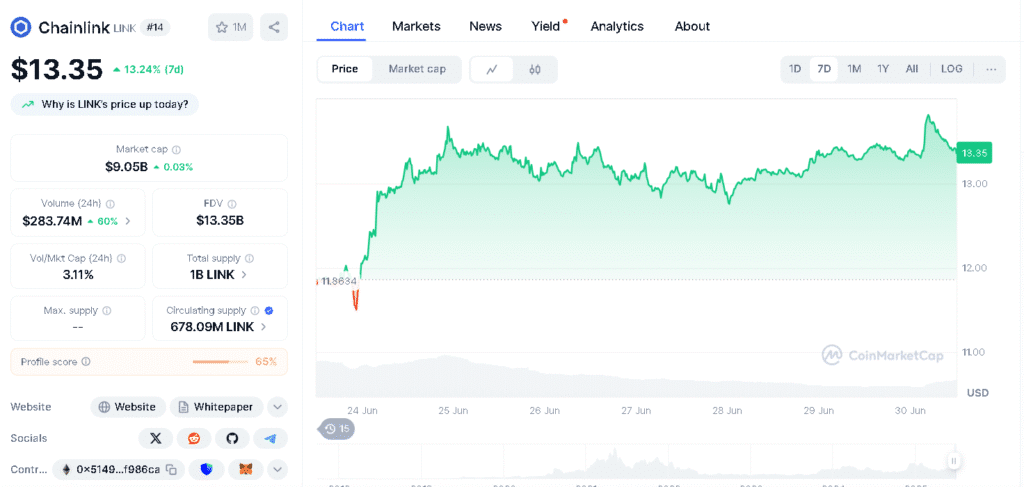Image resolution: width=1024 pixels, height=487 pixels.
Task: Click the 11.8634 baseline price label
Action: [x=338, y=281]
